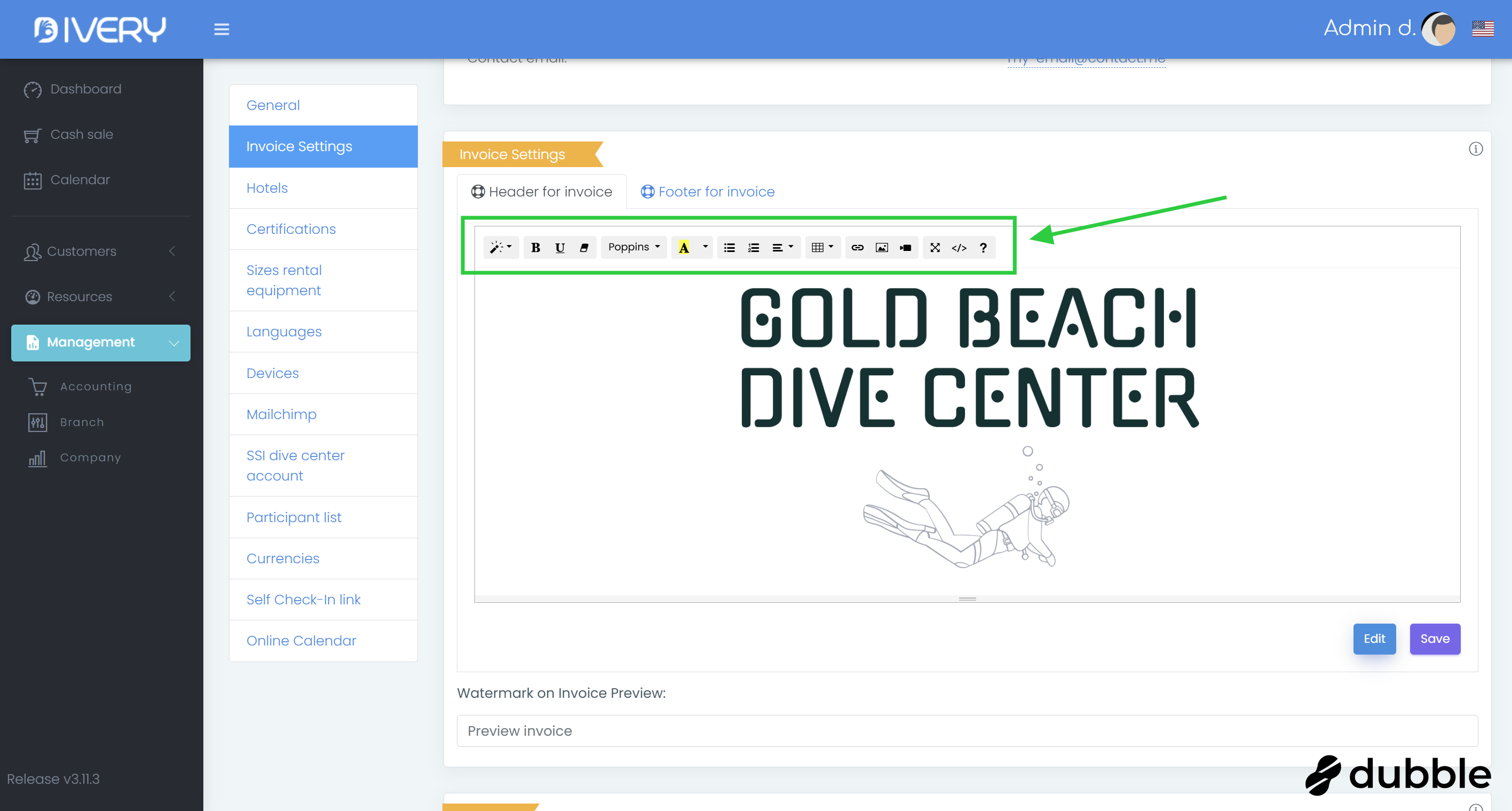Insert a link with chain icon
This screenshot has height=811, width=1512.
point(857,247)
